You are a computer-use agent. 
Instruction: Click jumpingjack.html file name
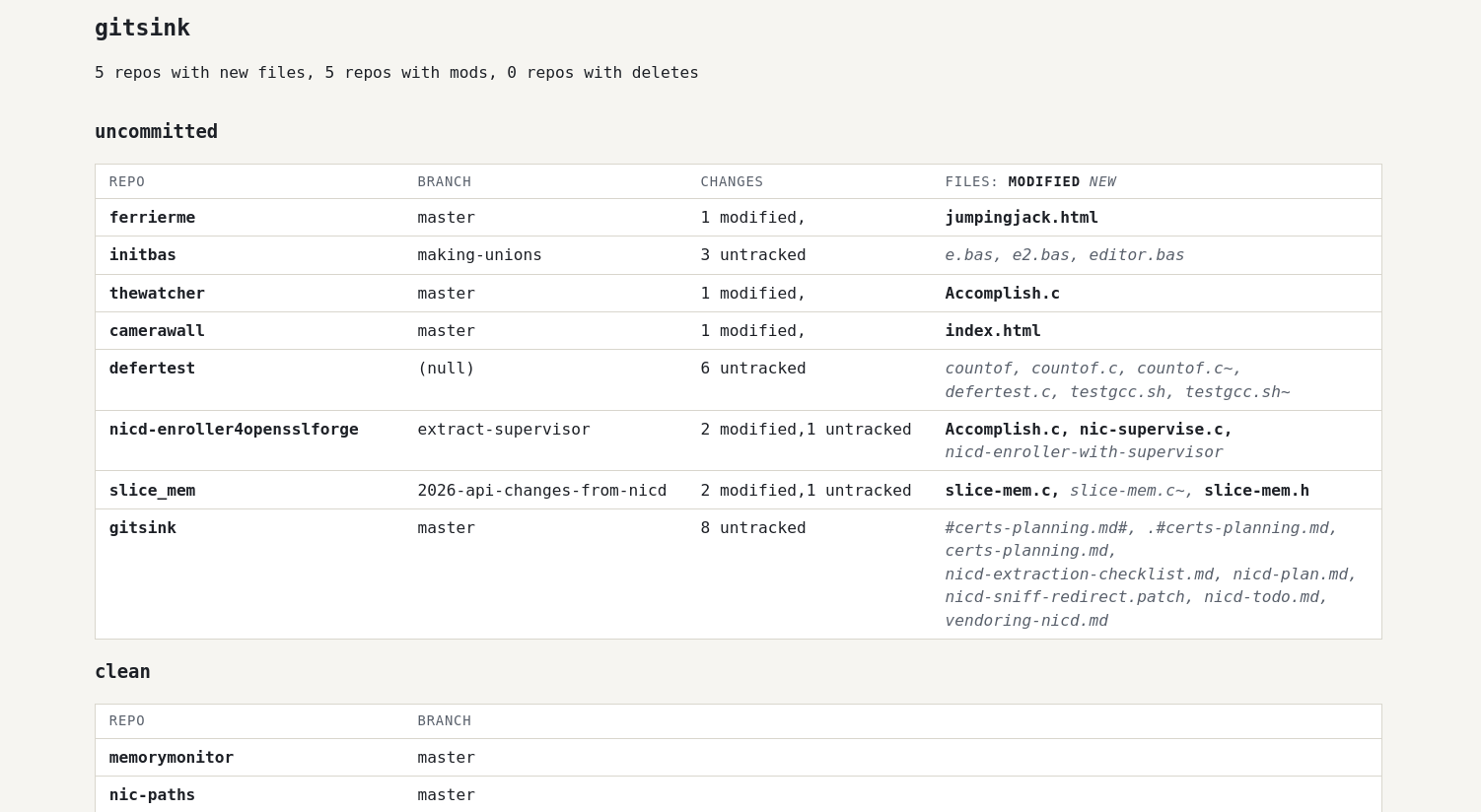tap(1022, 217)
